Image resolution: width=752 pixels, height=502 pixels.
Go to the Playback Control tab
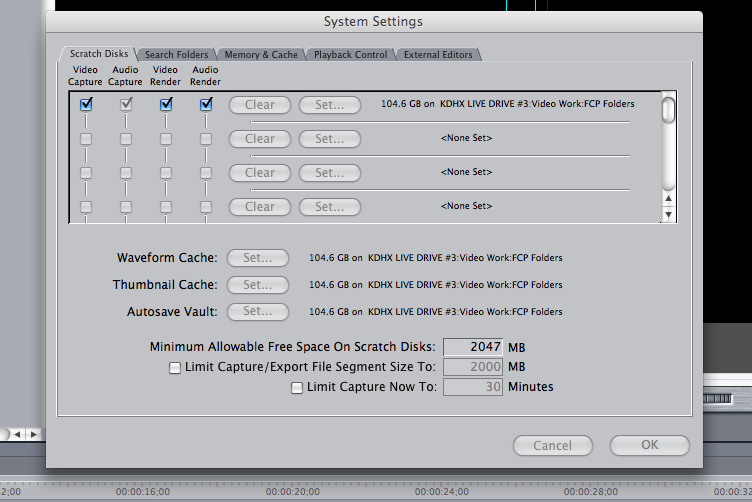(350, 54)
